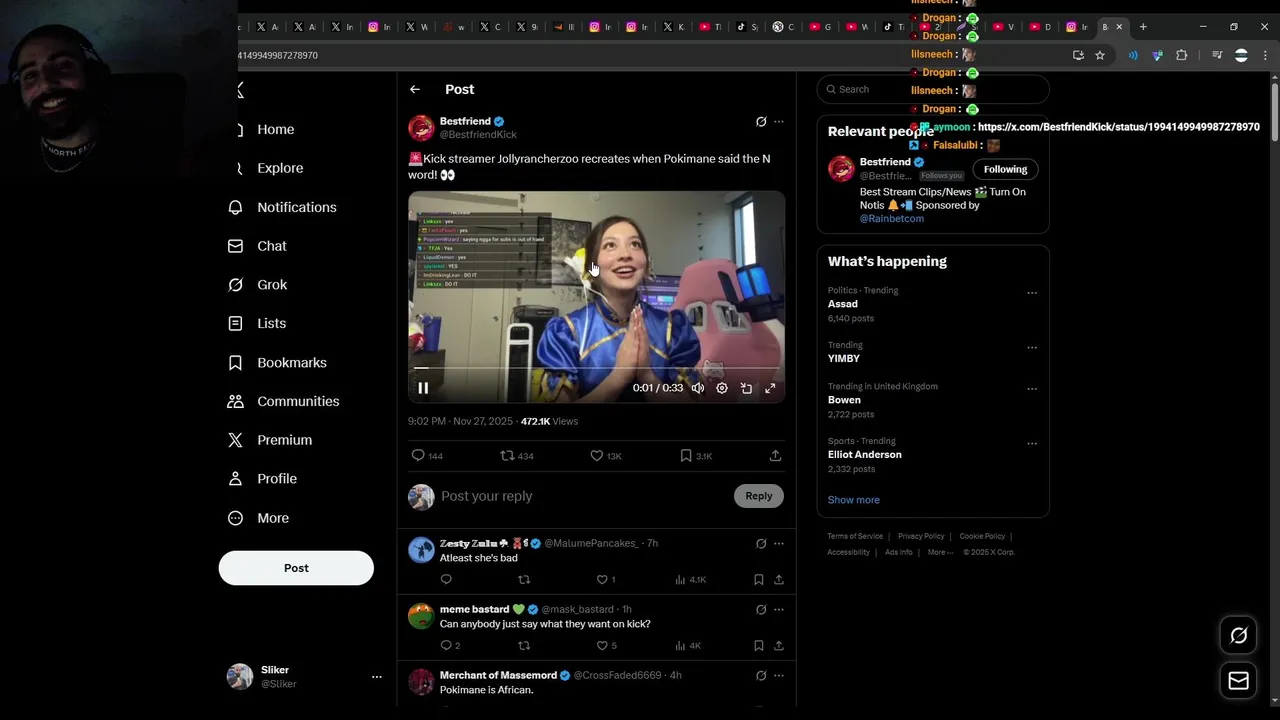The width and height of the screenshot is (1280, 720).
Task: Open the video settings gear
Action: (x=722, y=388)
